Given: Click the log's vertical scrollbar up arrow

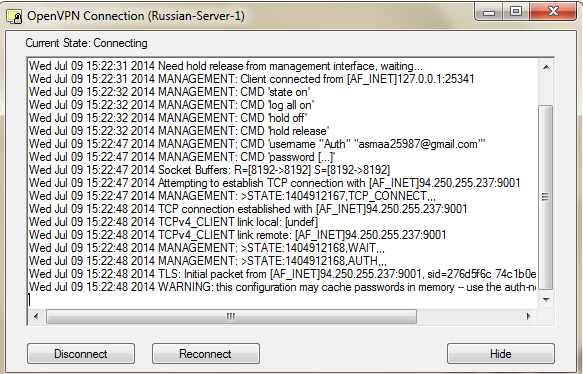Looking at the screenshot, I should click(x=546, y=67).
